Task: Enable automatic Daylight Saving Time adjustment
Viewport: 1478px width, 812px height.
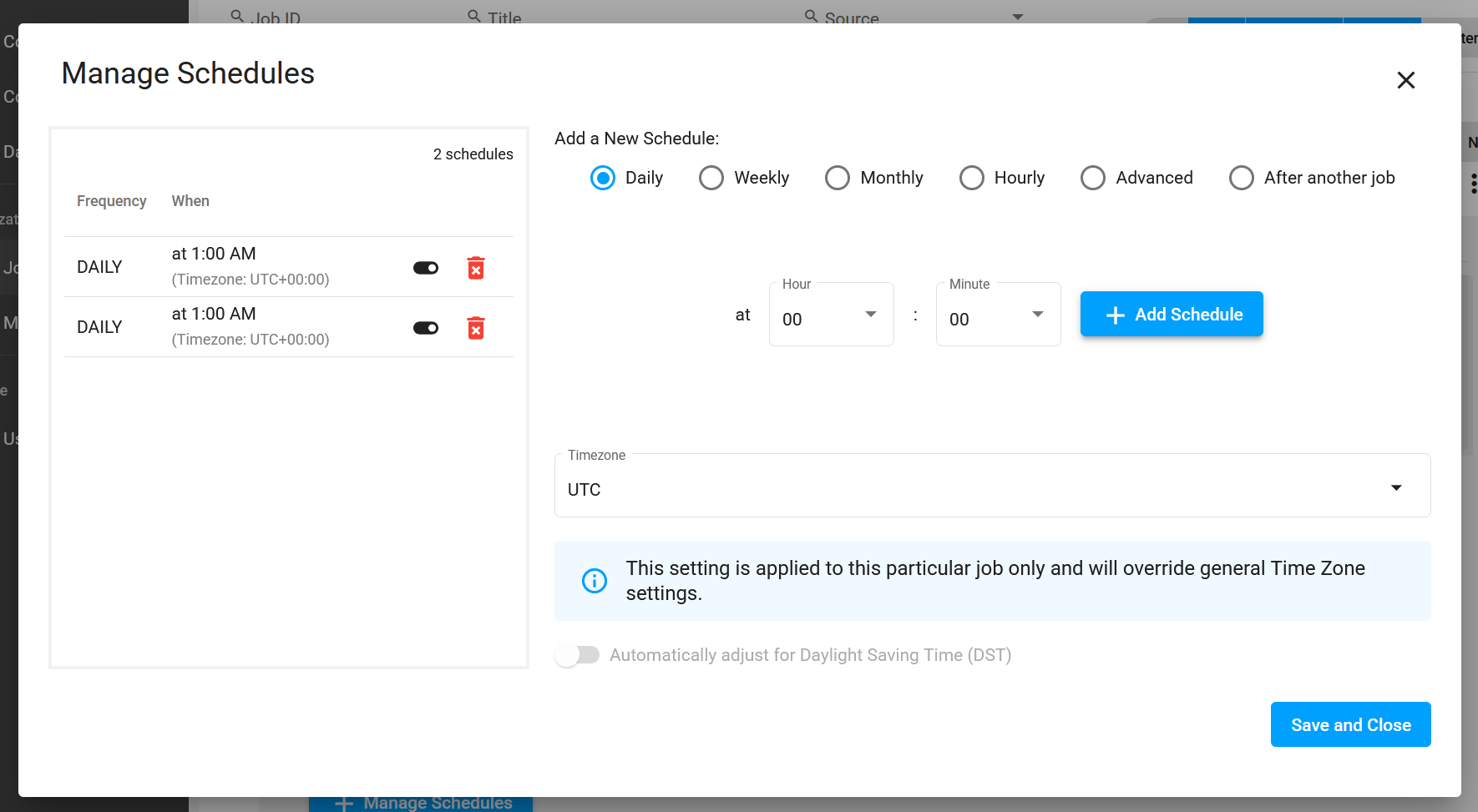Action: pyautogui.click(x=577, y=655)
